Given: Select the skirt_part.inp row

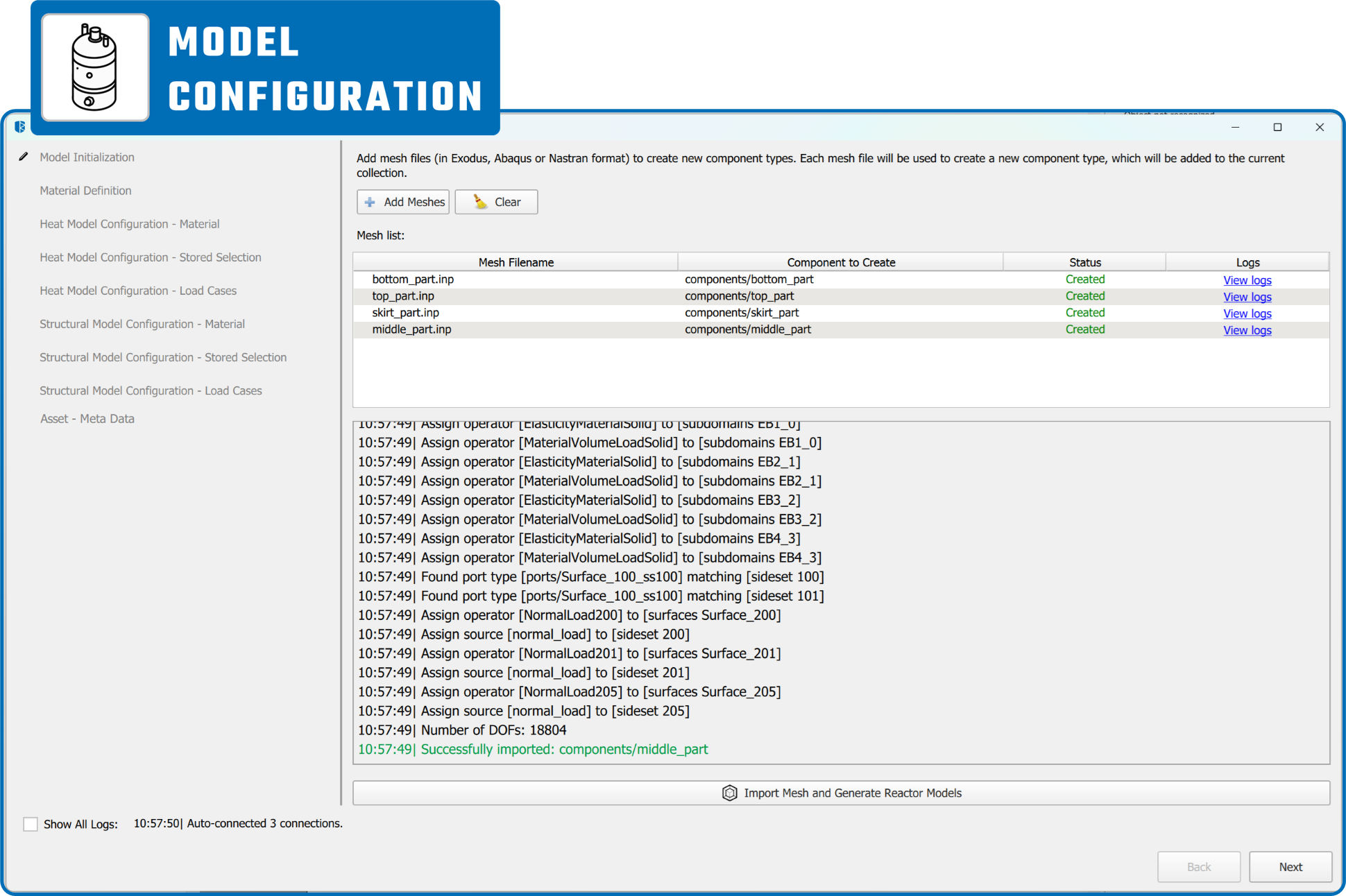Looking at the screenshot, I should click(405, 313).
